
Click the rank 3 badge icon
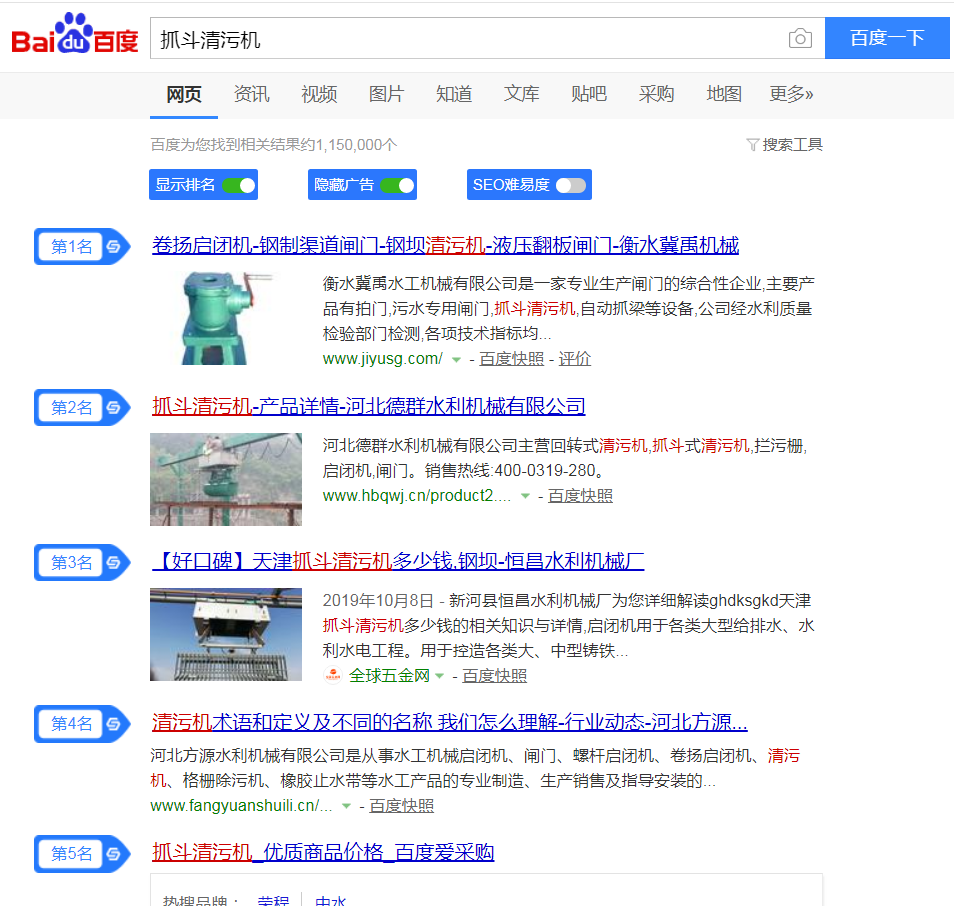coord(114,563)
